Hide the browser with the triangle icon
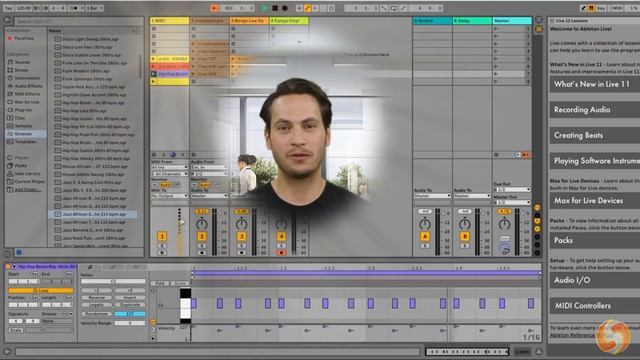Screen dimensions: 640x360 [7, 20]
